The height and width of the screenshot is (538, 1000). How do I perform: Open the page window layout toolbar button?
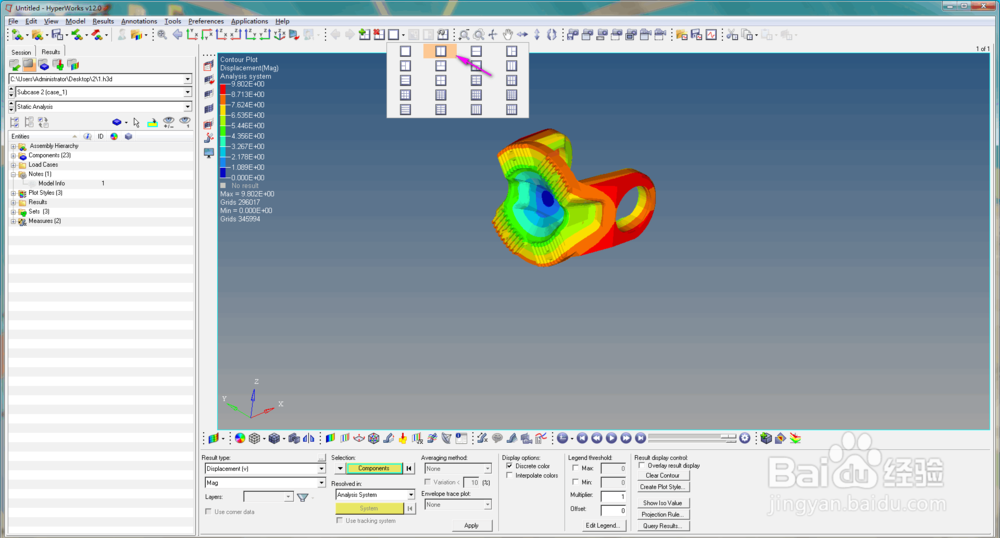[x=393, y=35]
